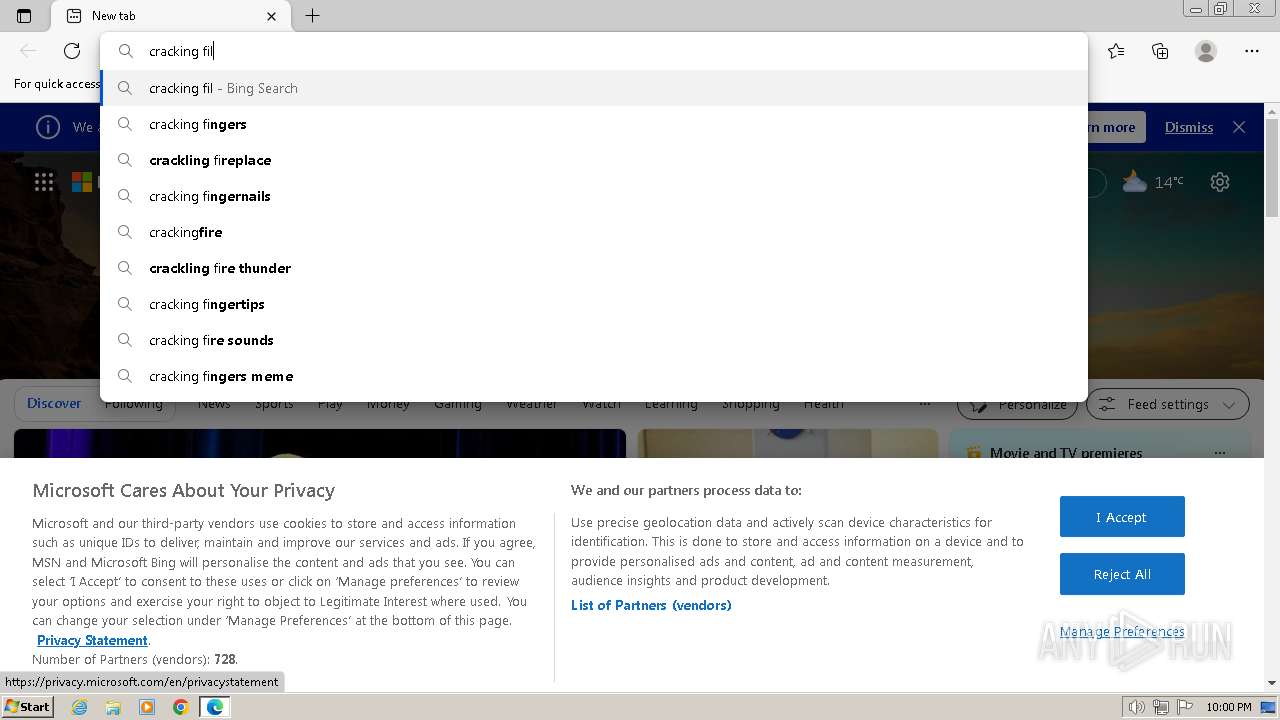The image size is (1280, 720).
Task: Open the apps grid launcher icon
Action: [44, 182]
